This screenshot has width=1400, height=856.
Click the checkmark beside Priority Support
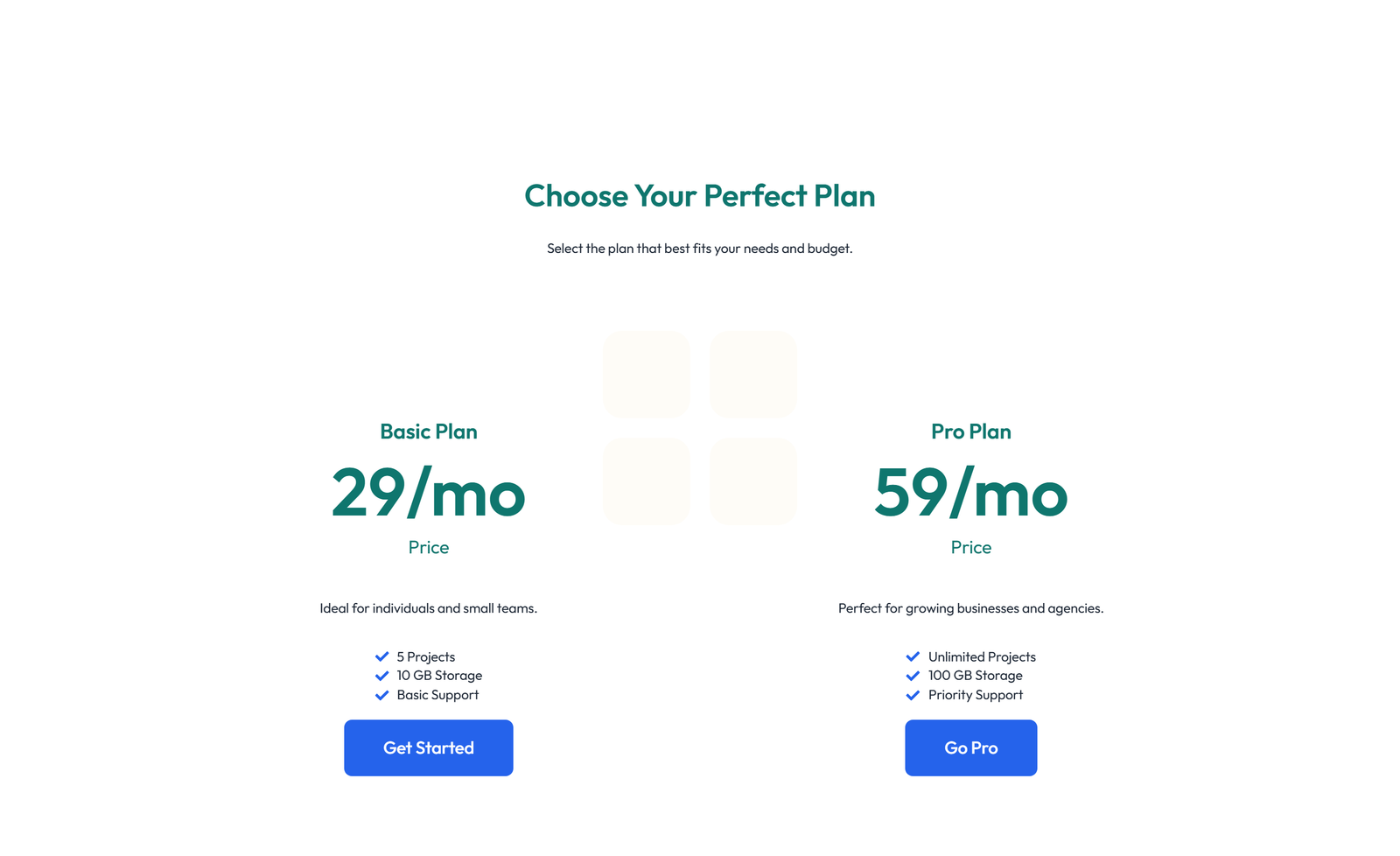tap(913, 695)
